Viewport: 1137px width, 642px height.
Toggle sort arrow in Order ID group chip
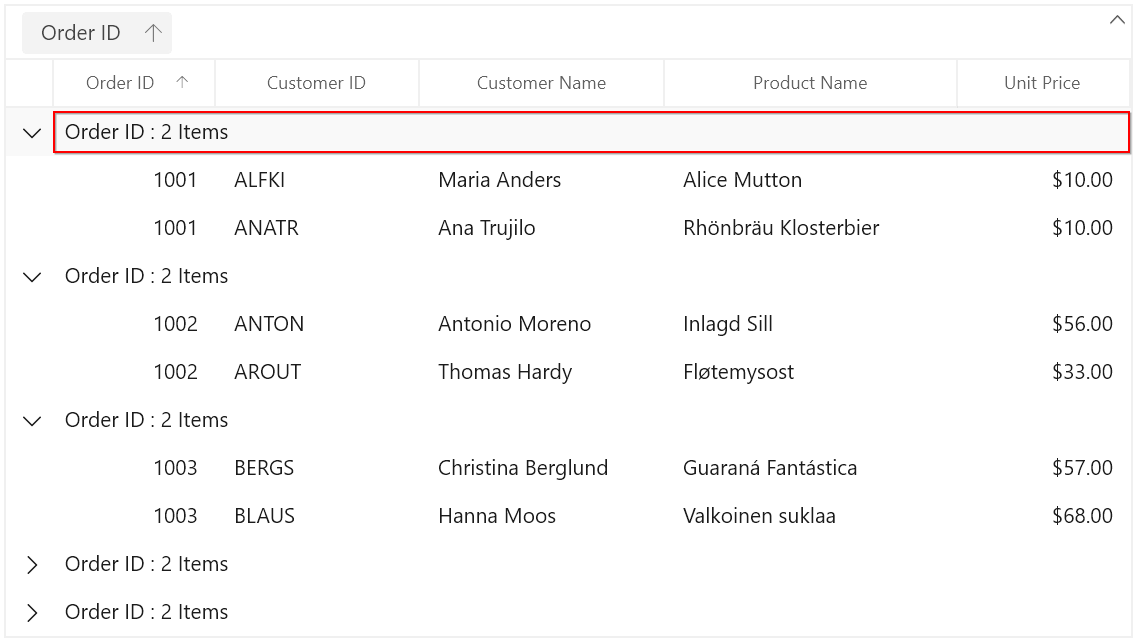(152, 33)
